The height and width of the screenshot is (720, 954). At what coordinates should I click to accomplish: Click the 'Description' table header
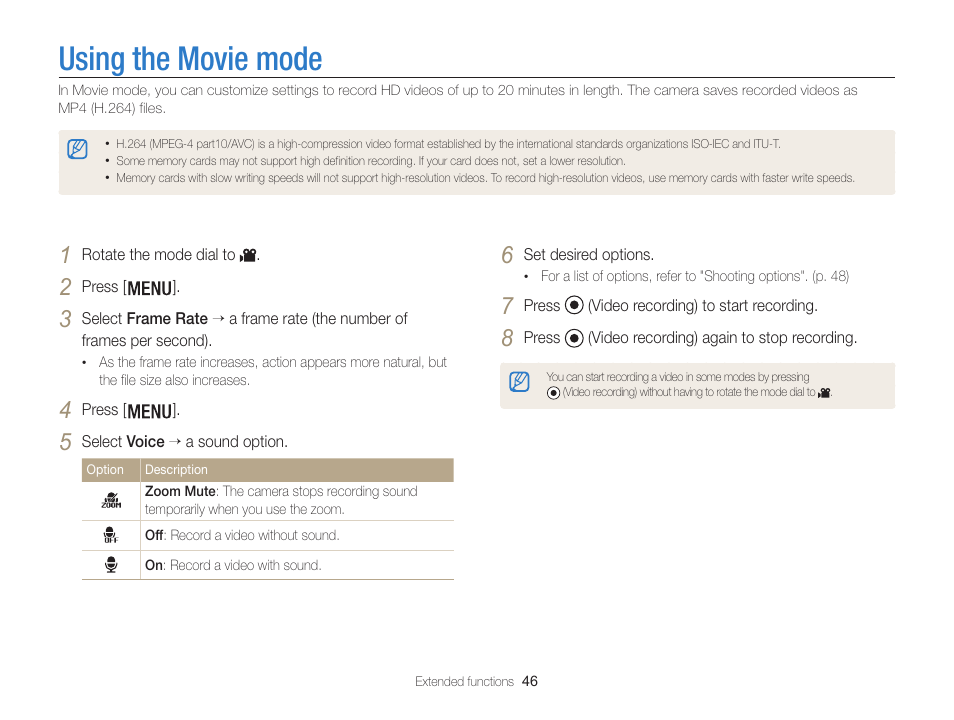tap(176, 469)
